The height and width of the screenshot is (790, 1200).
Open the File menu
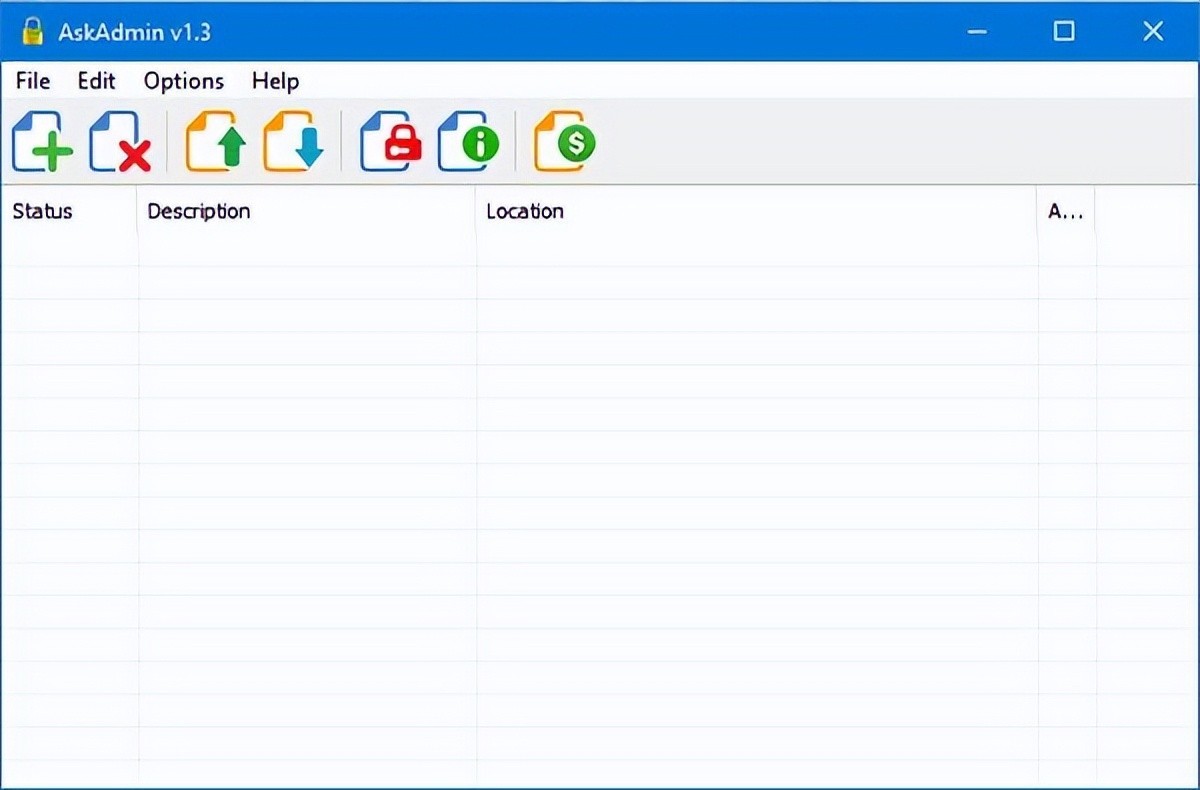click(x=33, y=81)
